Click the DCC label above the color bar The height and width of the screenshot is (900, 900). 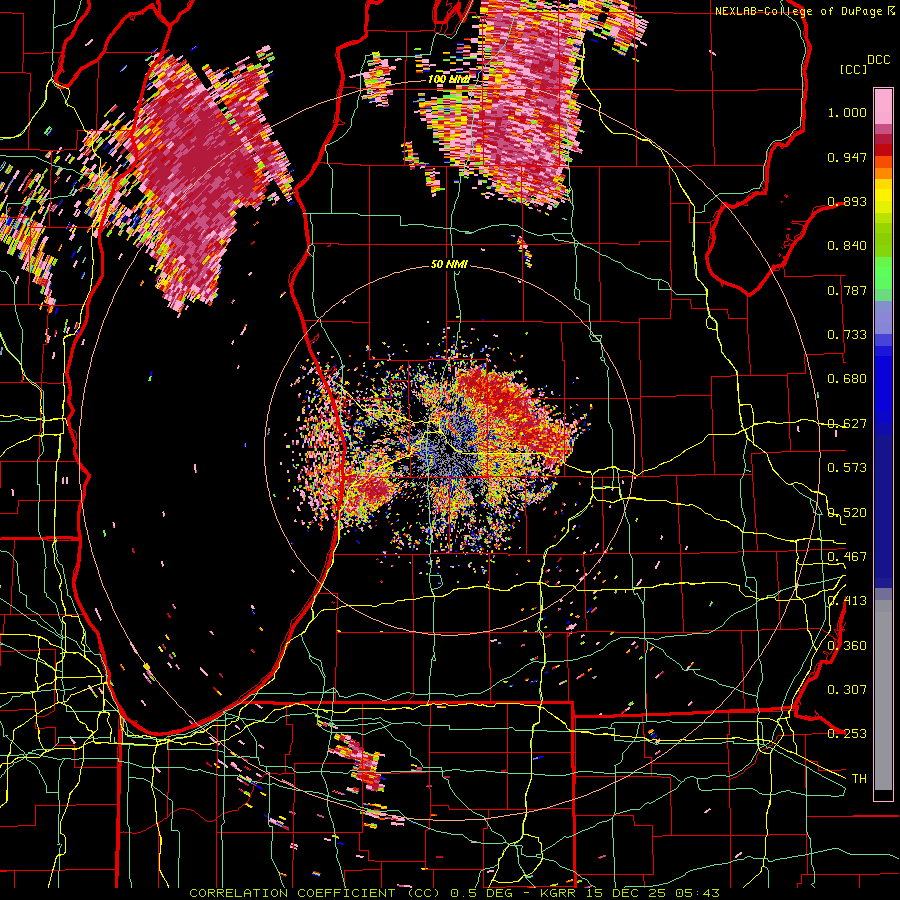pos(878,60)
